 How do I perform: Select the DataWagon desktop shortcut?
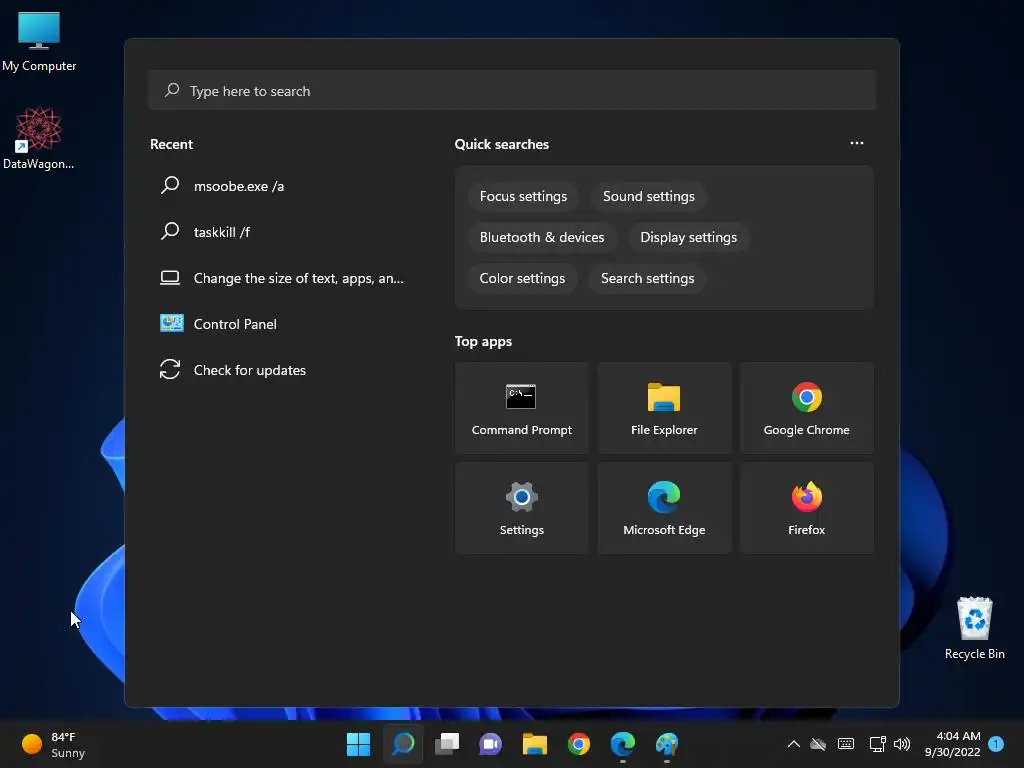coord(39,138)
